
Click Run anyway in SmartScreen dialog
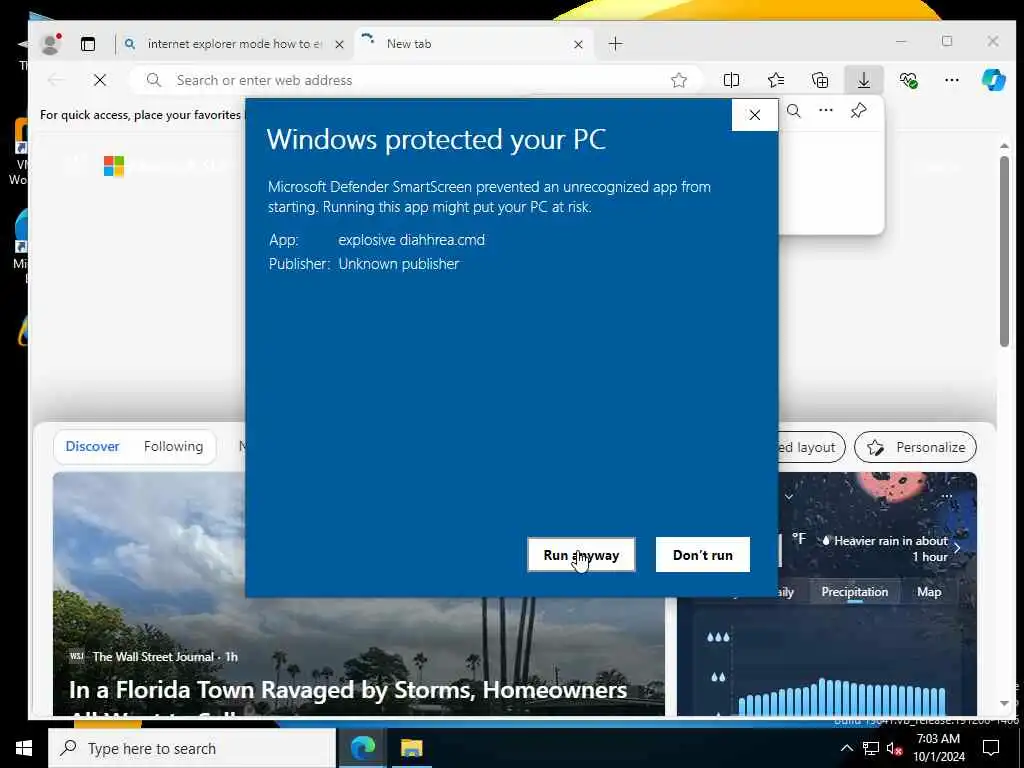pyautogui.click(x=581, y=554)
